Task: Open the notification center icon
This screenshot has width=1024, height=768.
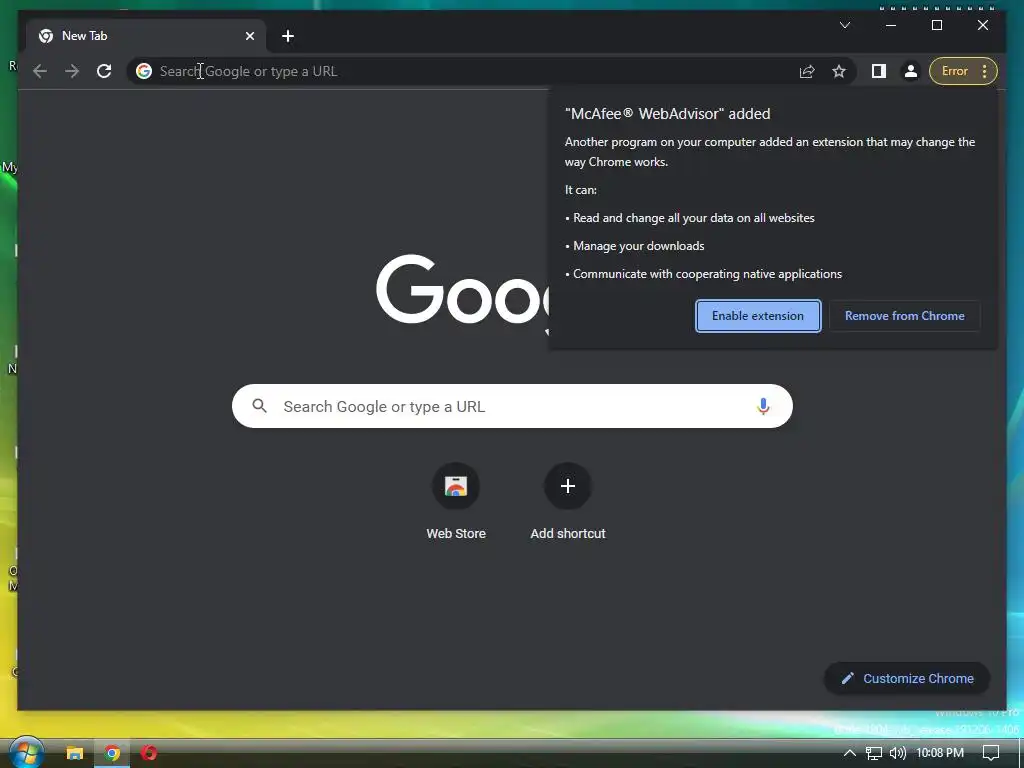Action: (x=991, y=753)
